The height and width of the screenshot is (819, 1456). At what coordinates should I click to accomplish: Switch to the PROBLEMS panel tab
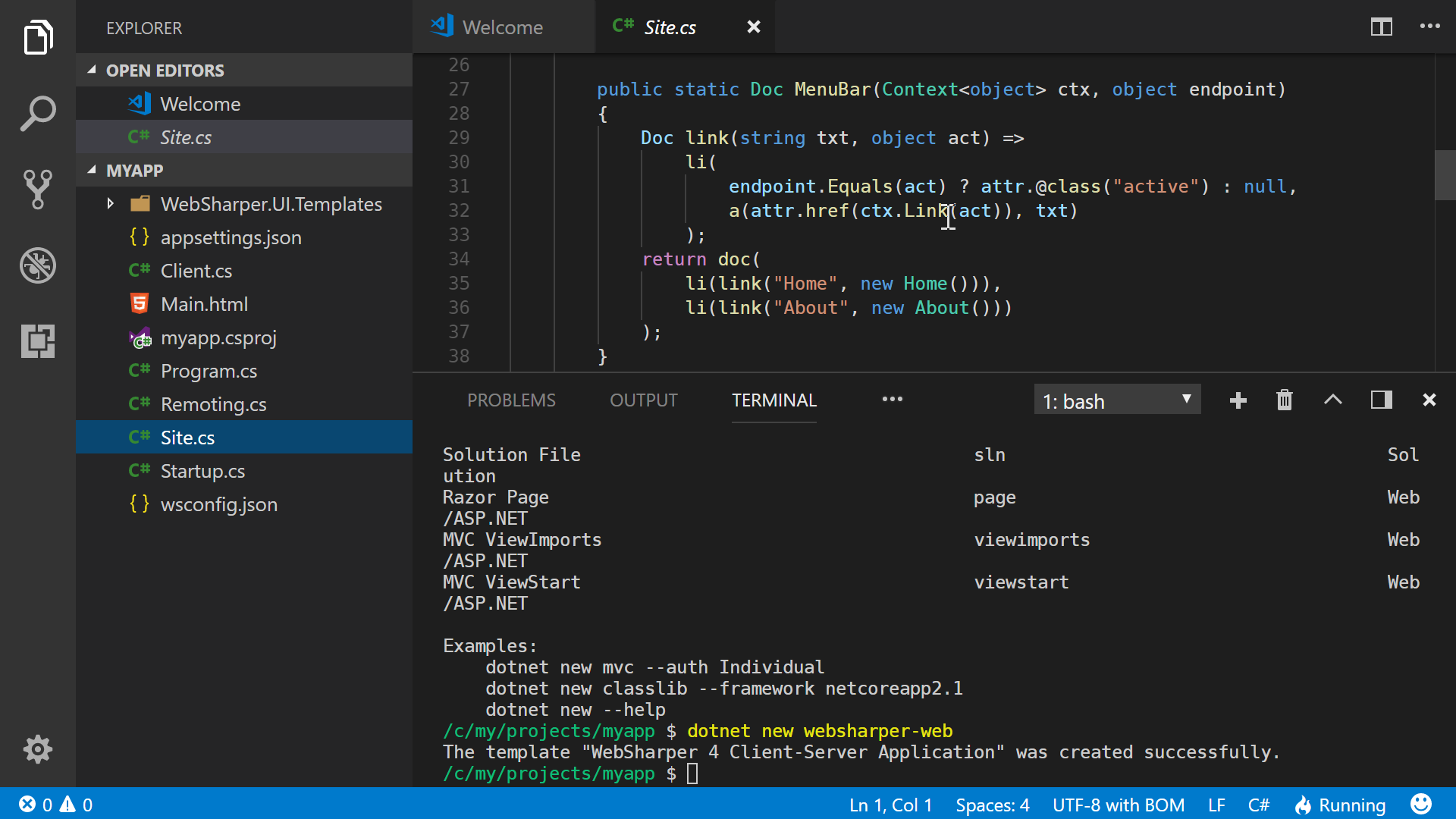[511, 400]
